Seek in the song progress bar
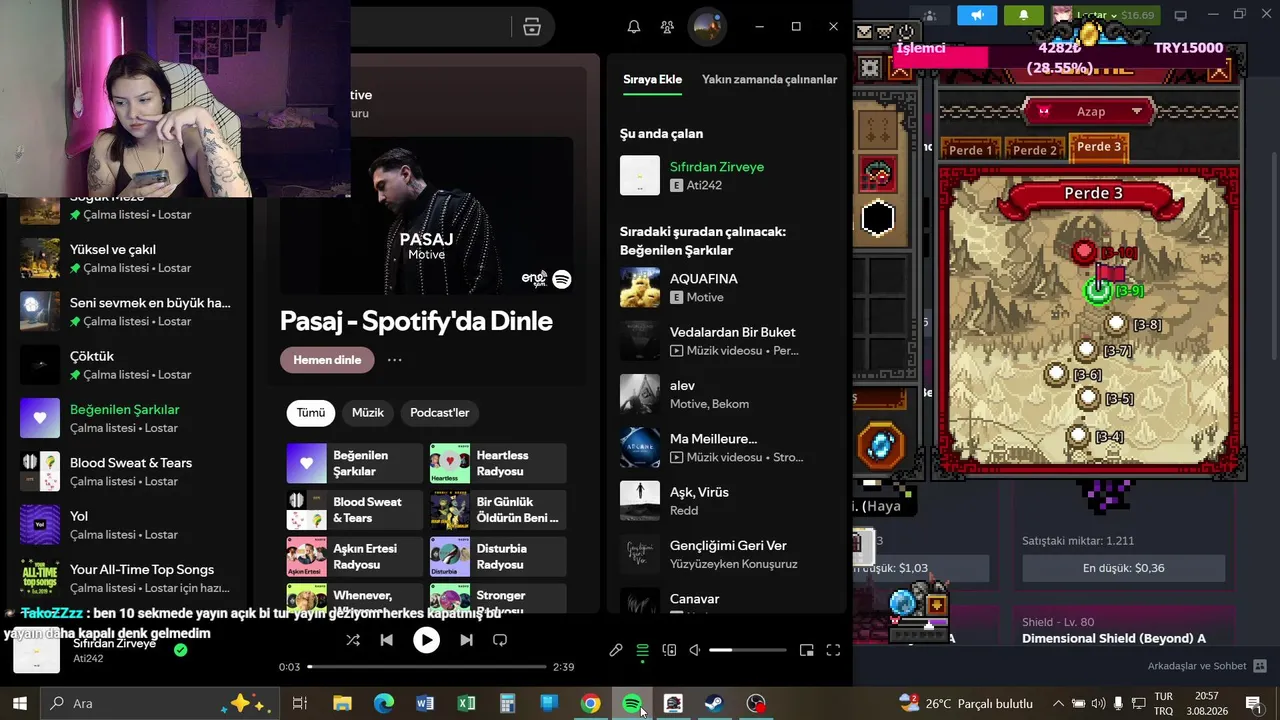Screen dimensions: 1280x720 (427, 666)
